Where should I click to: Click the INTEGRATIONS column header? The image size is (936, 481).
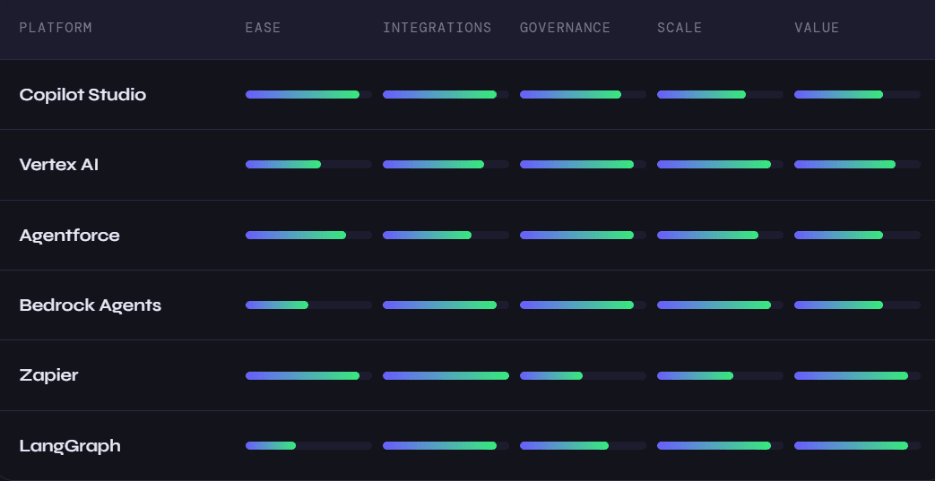tap(437, 27)
